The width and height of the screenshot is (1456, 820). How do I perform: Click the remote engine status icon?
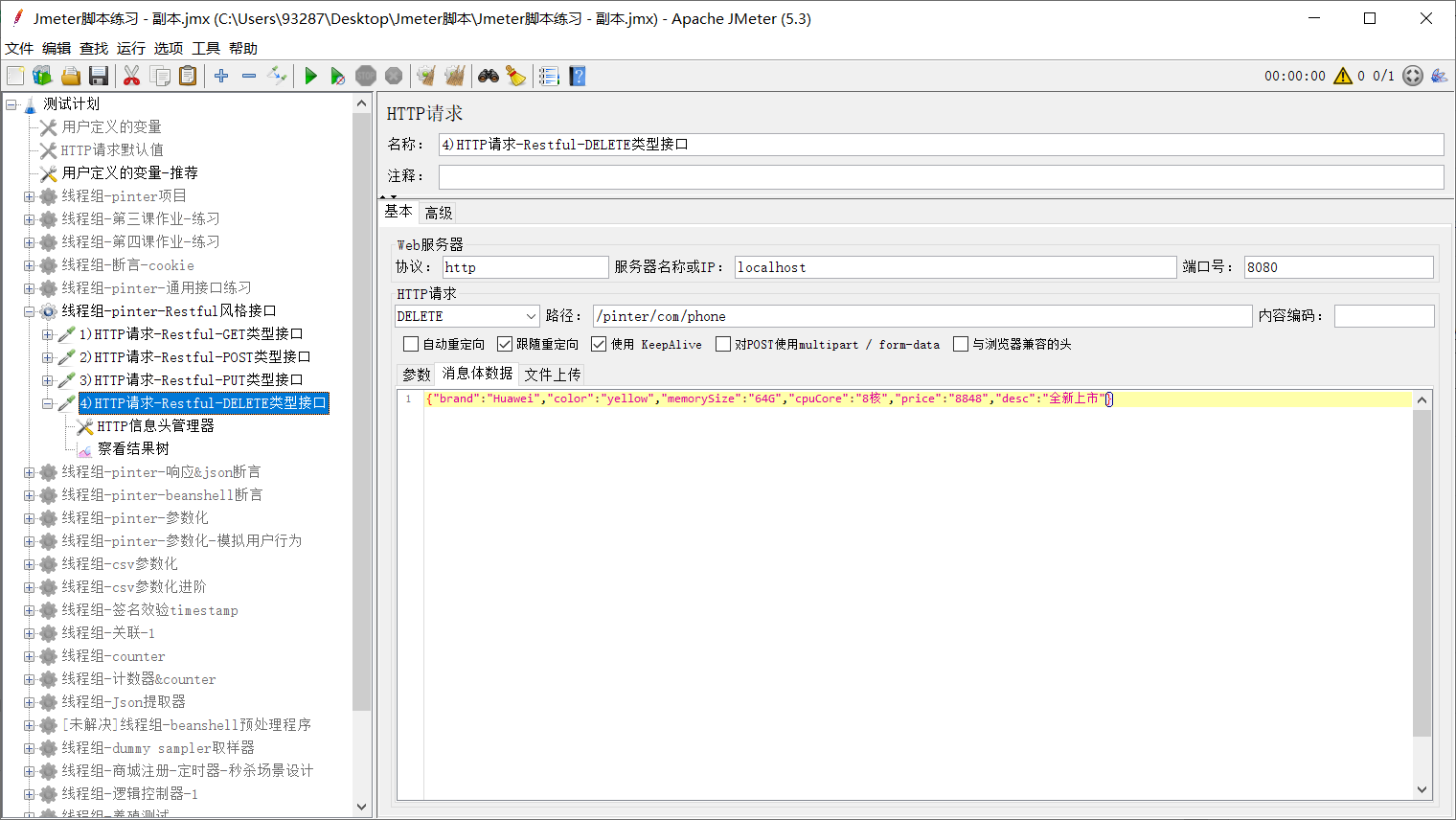[1413, 76]
